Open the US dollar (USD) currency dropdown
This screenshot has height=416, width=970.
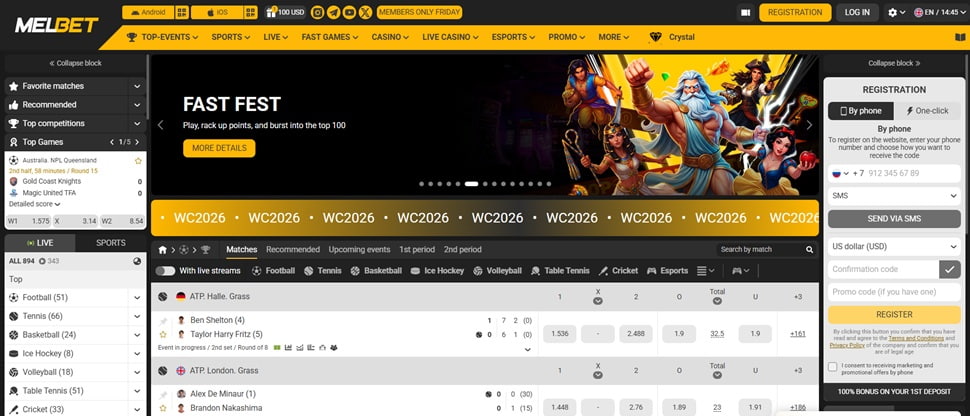click(x=894, y=246)
